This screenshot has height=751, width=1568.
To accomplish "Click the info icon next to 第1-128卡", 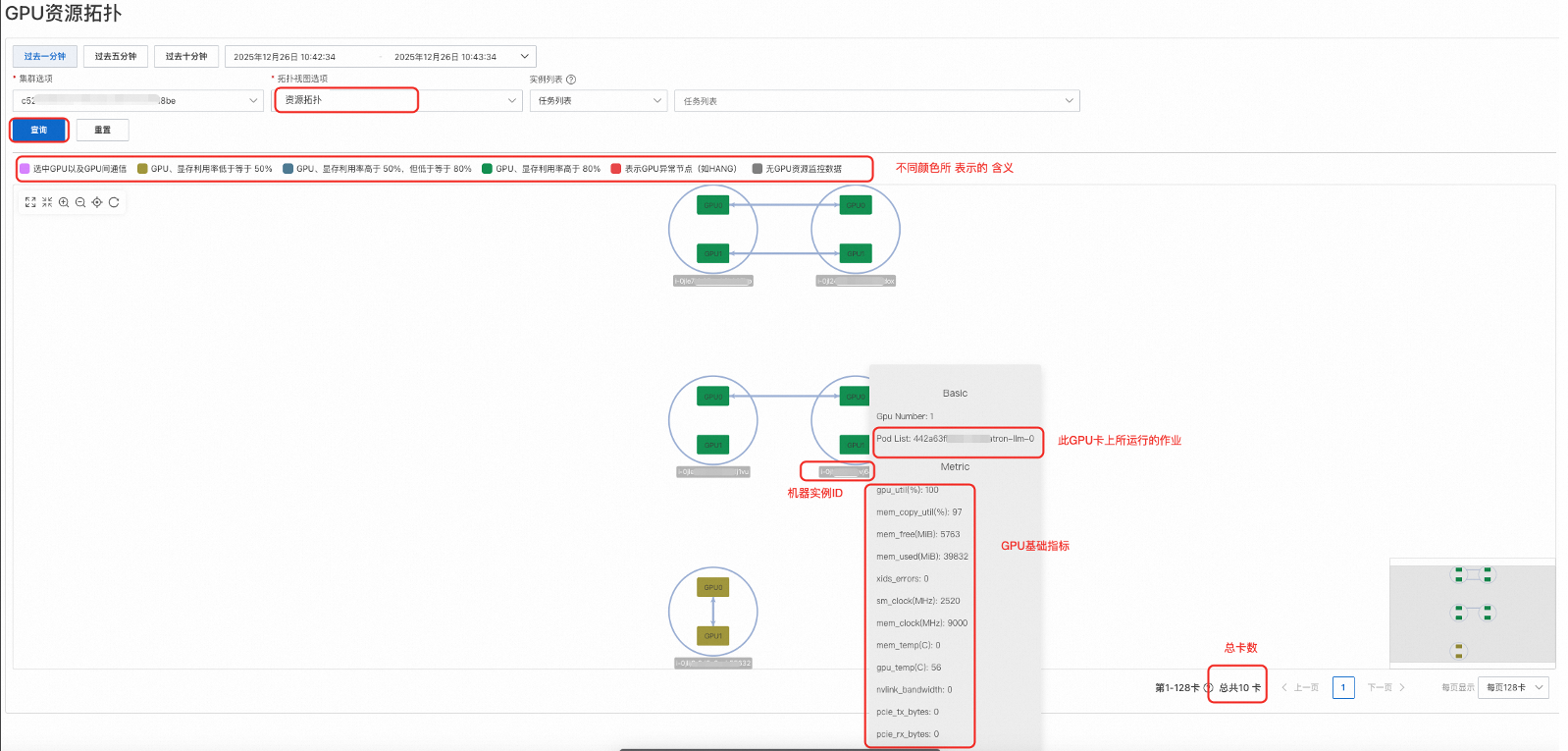I will pos(1209,687).
